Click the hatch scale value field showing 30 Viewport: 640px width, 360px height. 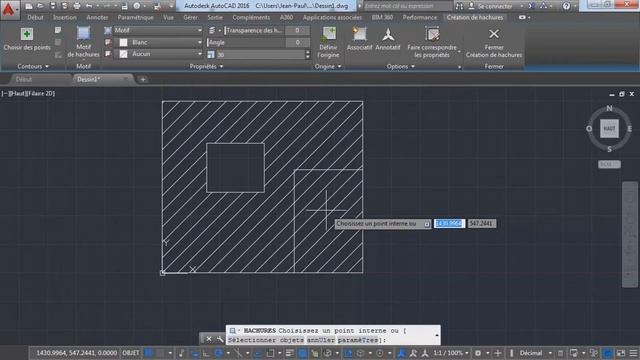(260, 54)
